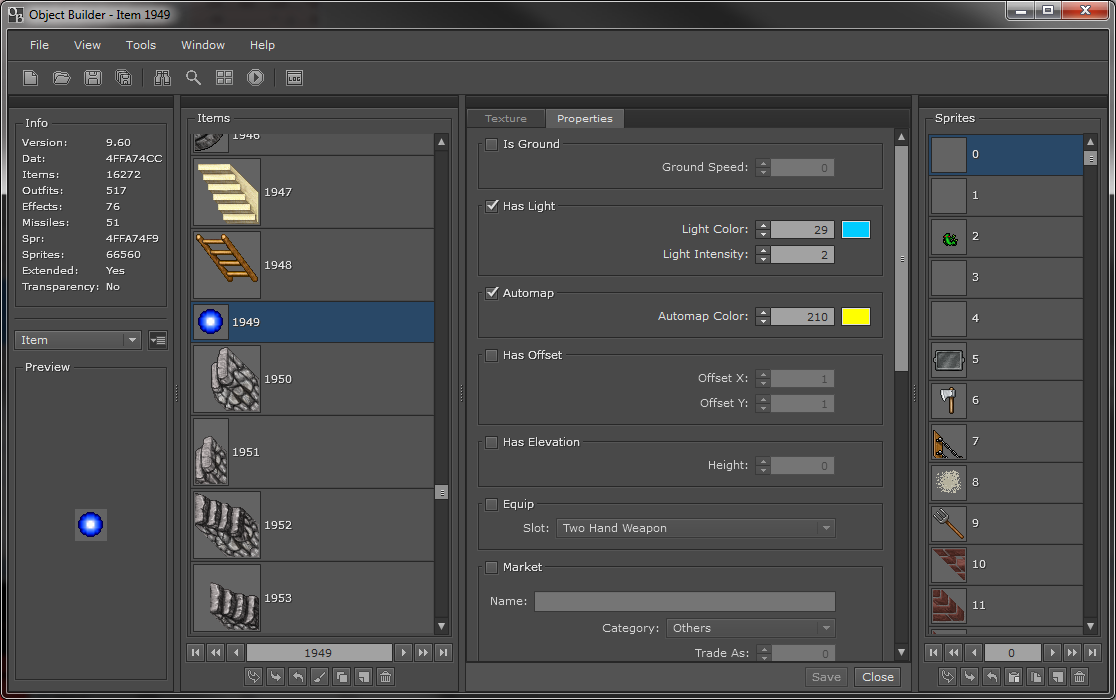Enable the Is Ground checkbox
The height and width of the screenshot is (700, 1116).
point(492,144)
